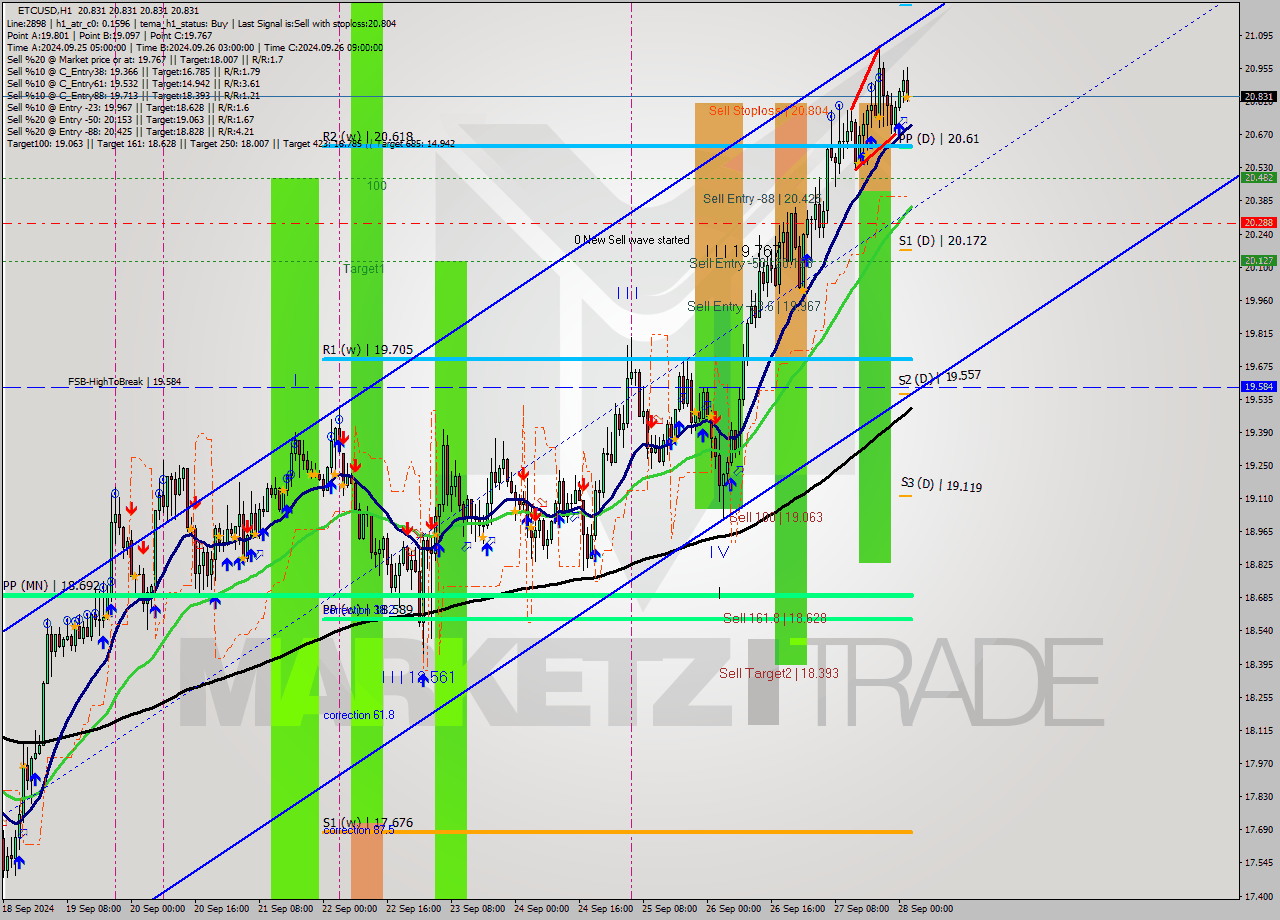Click the wave III 19.767 label
The height and width of the screenshot is (920, 1280).
[743, 251]
